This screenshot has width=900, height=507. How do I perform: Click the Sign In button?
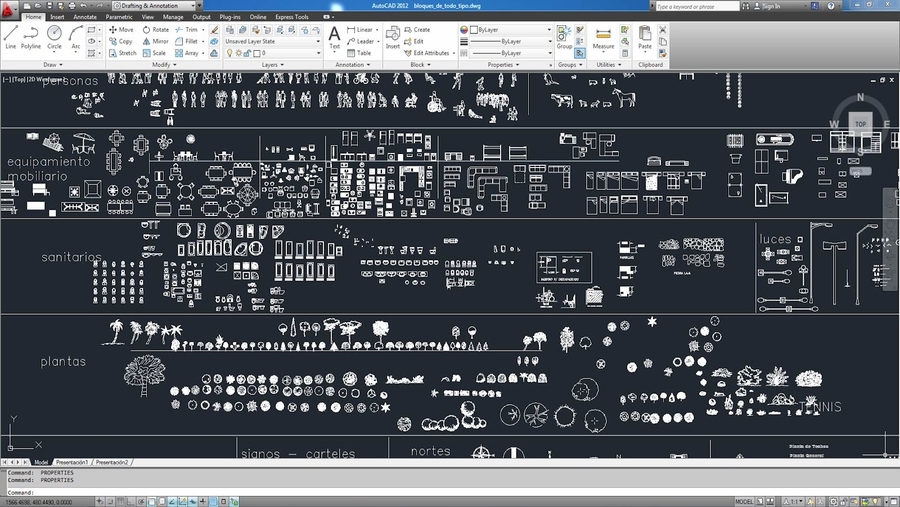coord(770,5)
